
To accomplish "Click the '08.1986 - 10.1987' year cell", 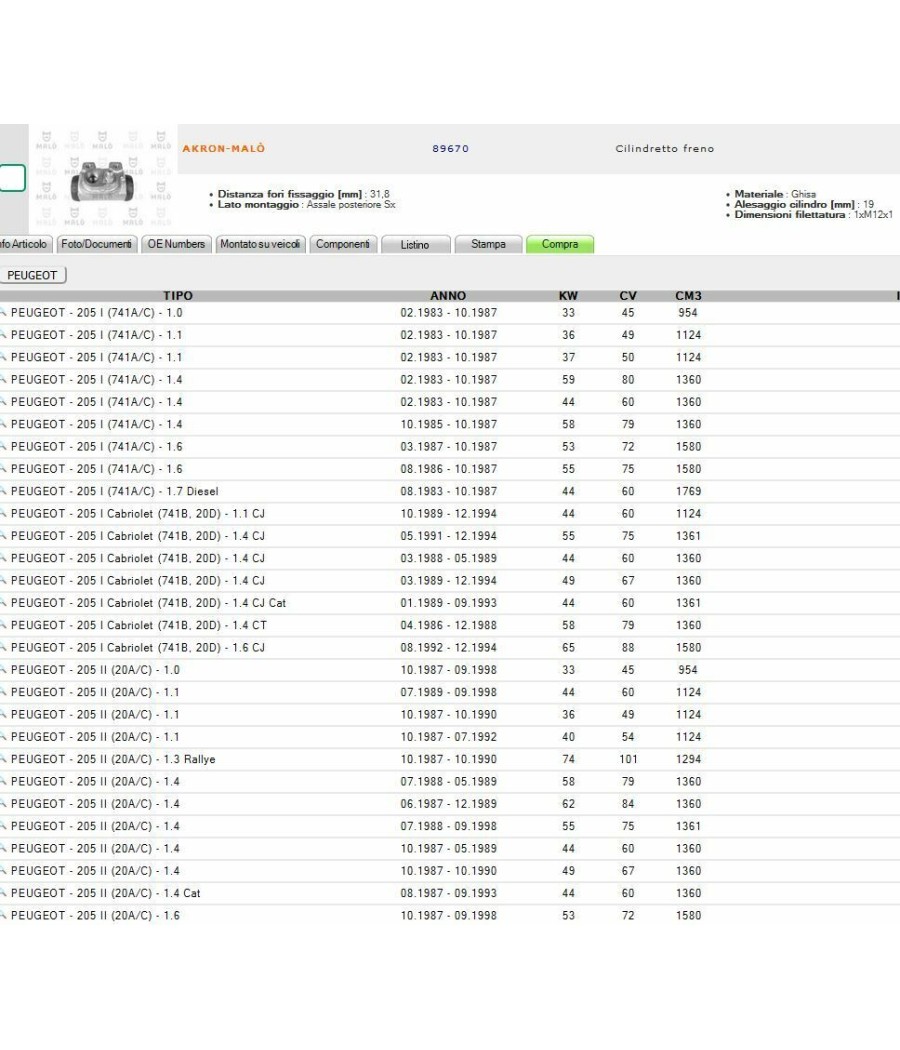I will tap(449, 469).
